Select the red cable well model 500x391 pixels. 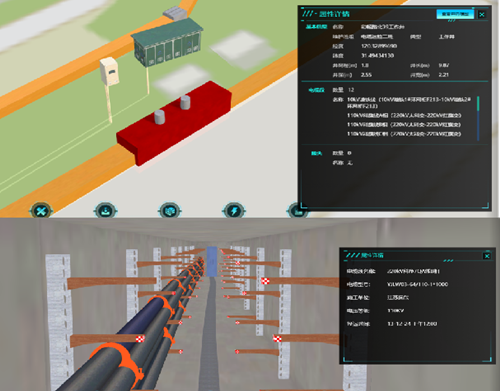coord(173,123)
